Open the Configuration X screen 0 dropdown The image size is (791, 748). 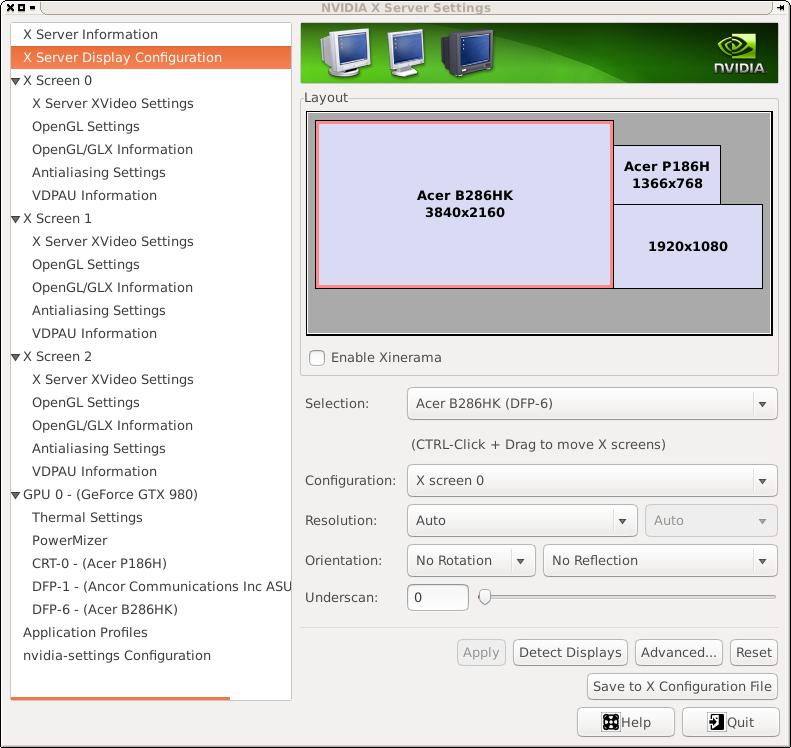(592, 481)
